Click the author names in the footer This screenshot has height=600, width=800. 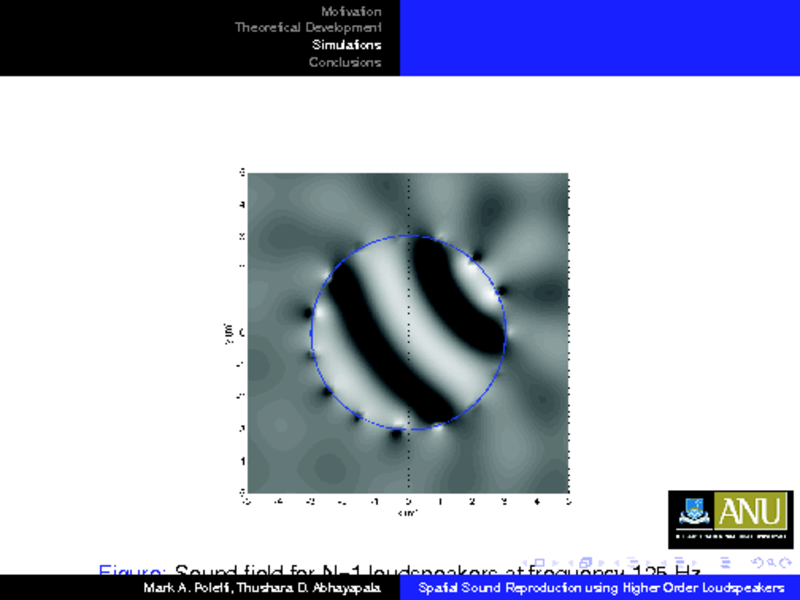261,588
